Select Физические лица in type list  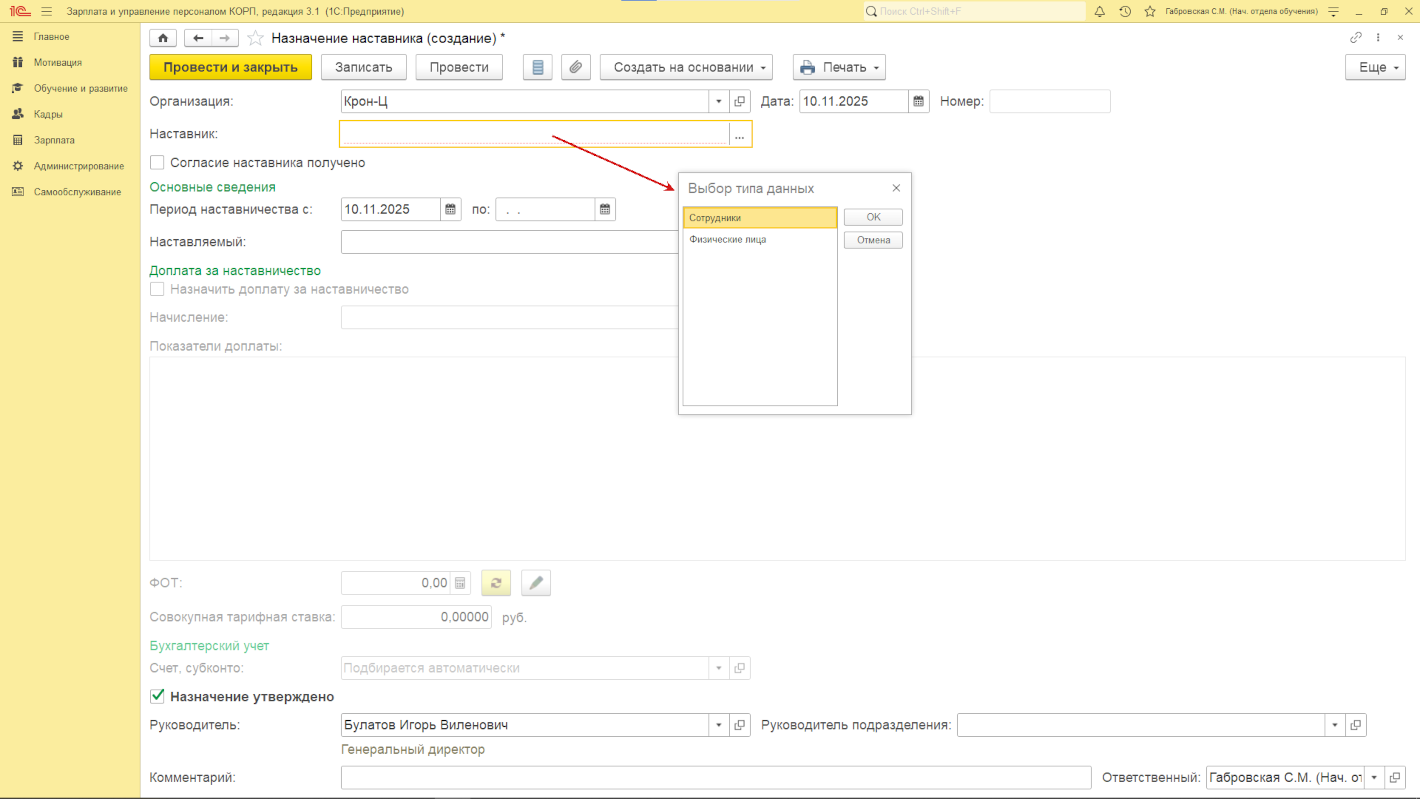pyautogui.click(x=728, y=240)
